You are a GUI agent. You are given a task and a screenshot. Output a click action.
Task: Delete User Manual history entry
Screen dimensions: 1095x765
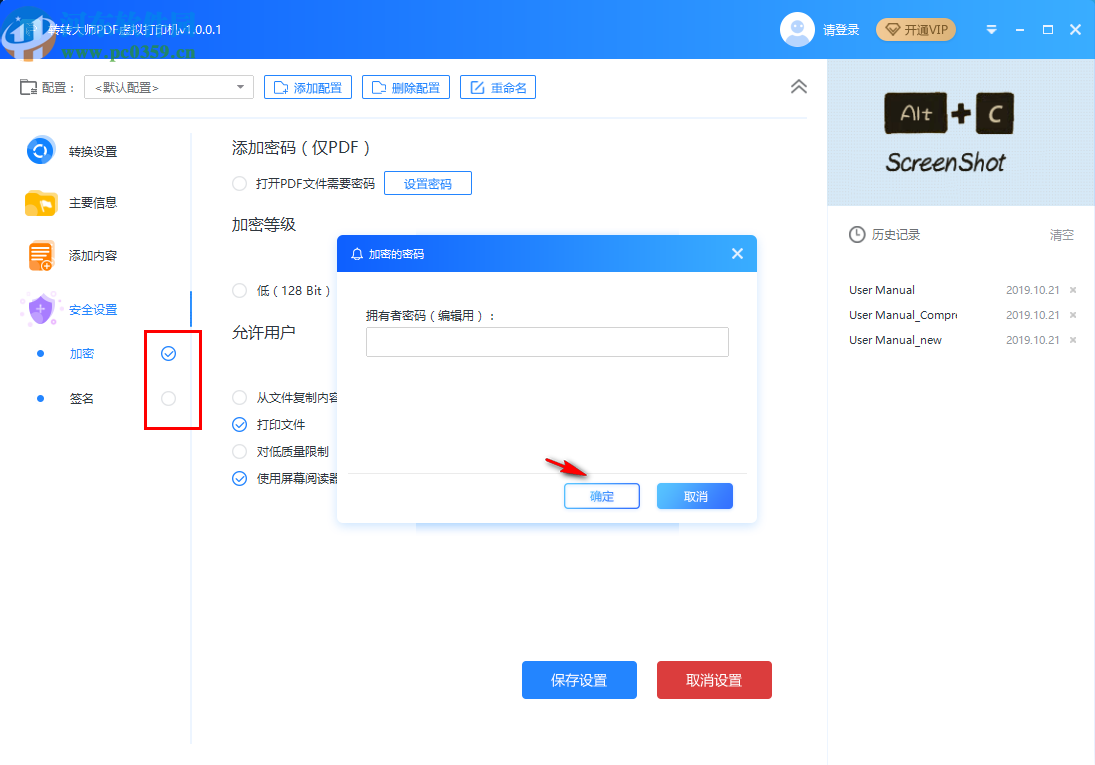point(1073,290)
